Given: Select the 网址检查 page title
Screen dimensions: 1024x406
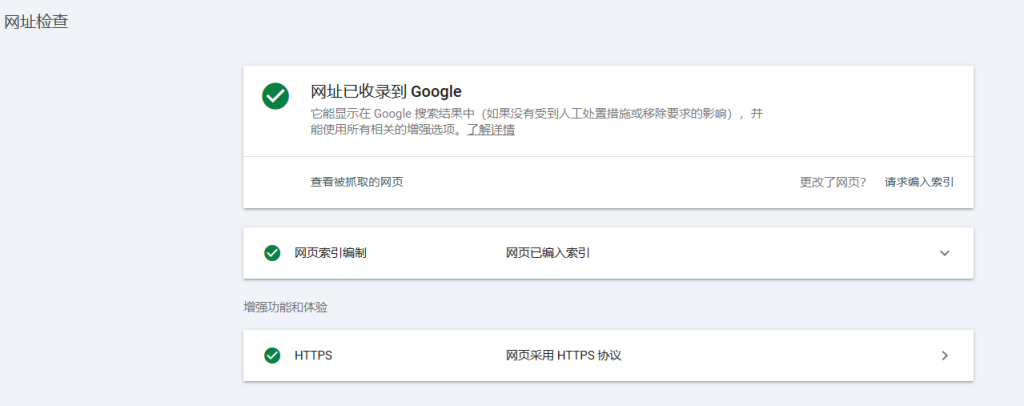Looking at the screenshot, I should (x=37, y=21).
